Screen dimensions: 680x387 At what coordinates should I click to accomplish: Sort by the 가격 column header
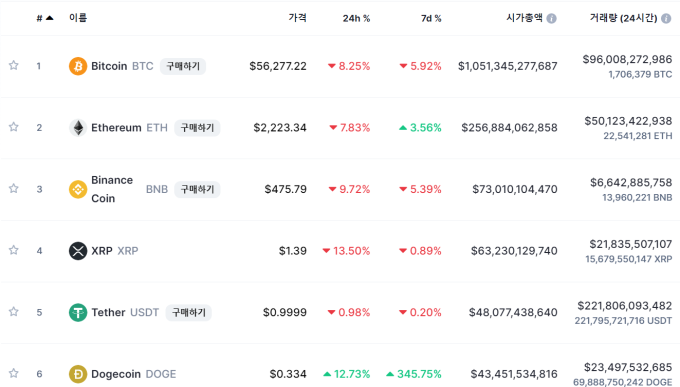[x=298, y=18]
